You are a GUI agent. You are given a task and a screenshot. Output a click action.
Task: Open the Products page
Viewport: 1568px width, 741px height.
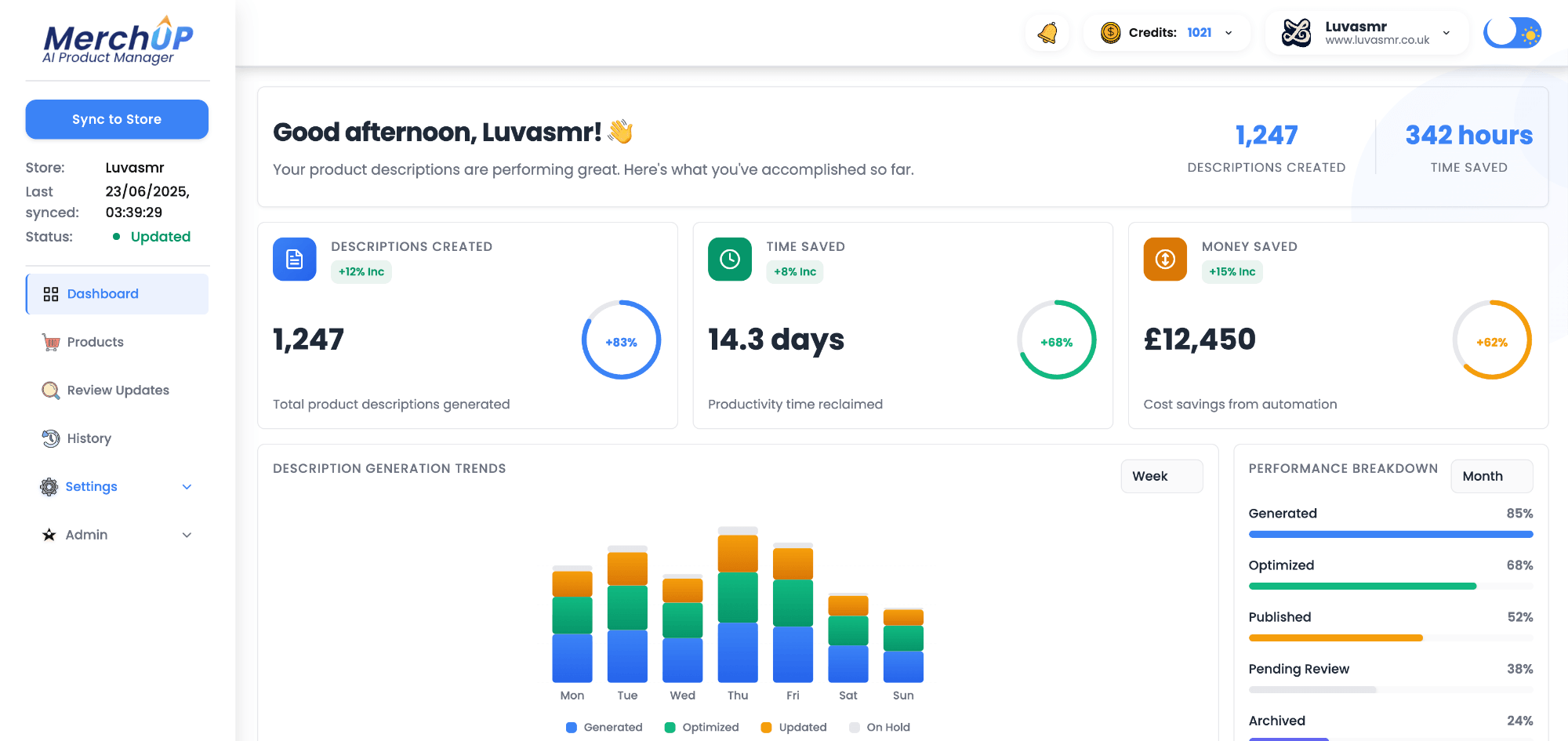tap(95, 343)
